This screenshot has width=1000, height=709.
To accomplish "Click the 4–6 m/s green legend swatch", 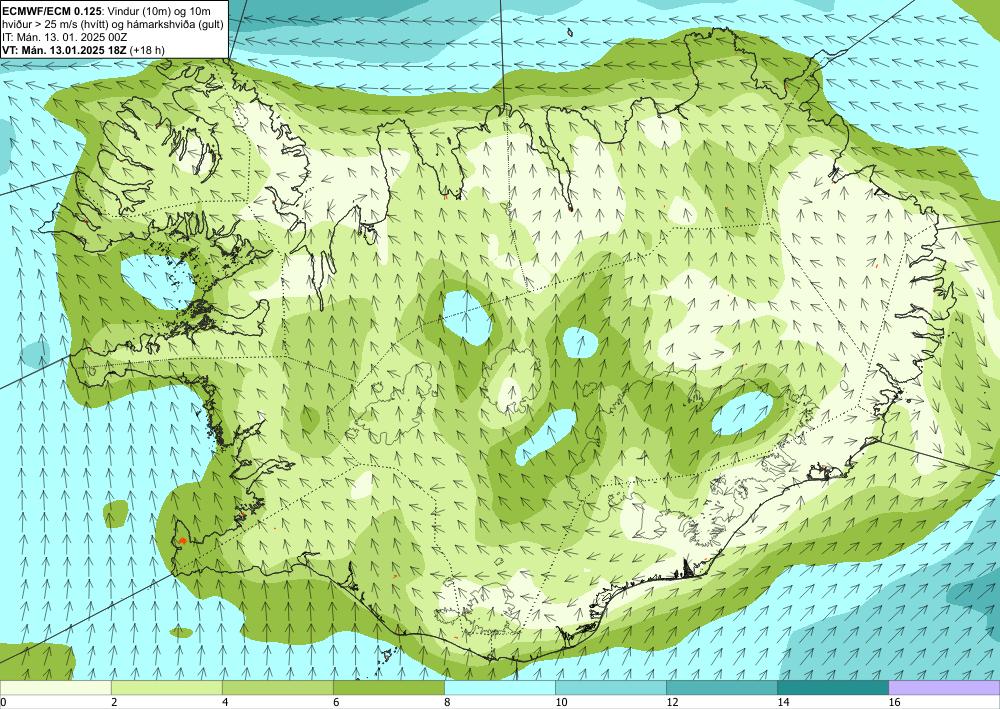I will [277, 687].
